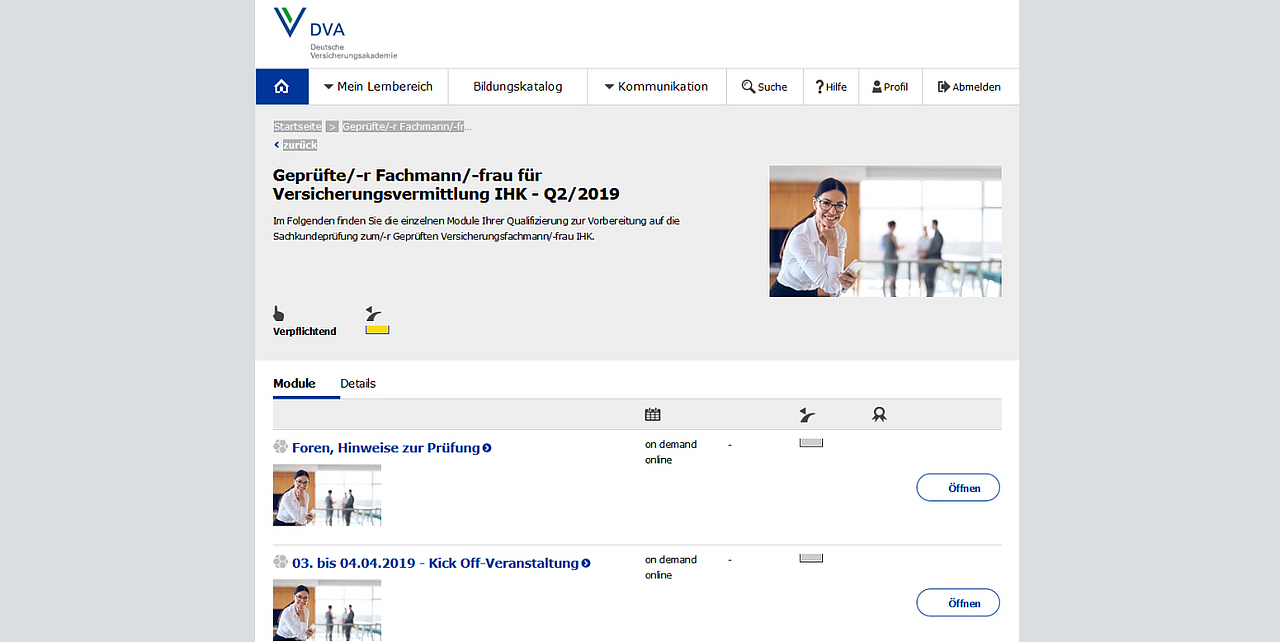Click the Geprüfte/-r Fachmann breadcrumb
Viewport: 1280px width, 642px height.
click(x=406, y=127)
